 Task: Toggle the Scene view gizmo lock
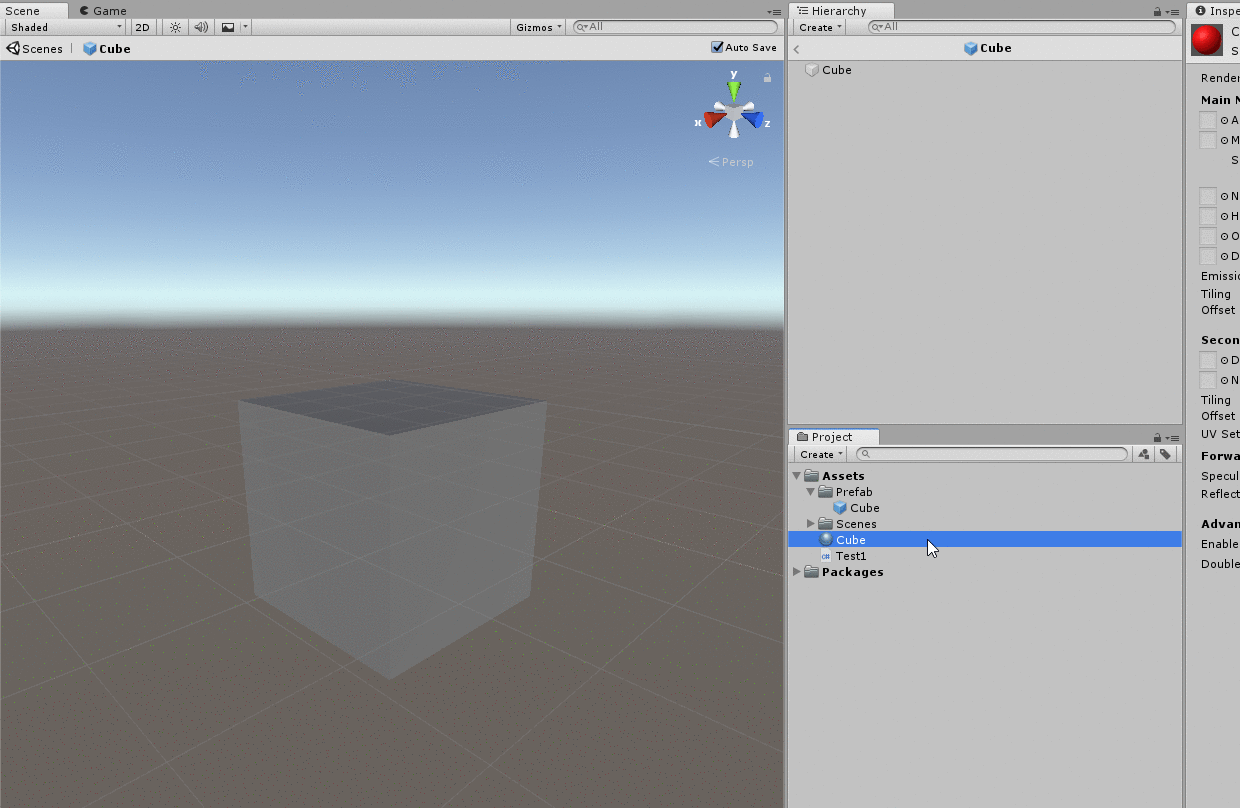tap(768, 78)
